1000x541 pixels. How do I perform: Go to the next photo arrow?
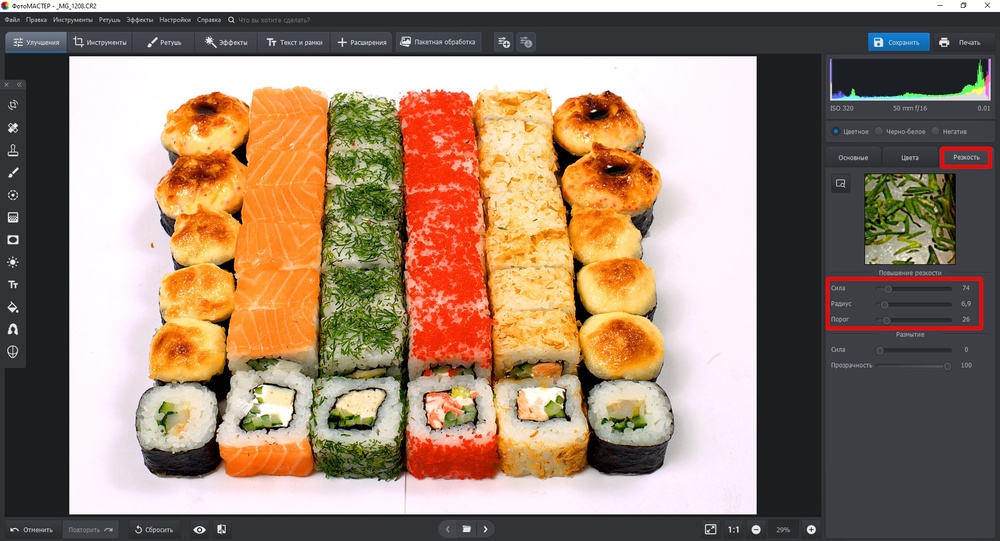point(485,529)
